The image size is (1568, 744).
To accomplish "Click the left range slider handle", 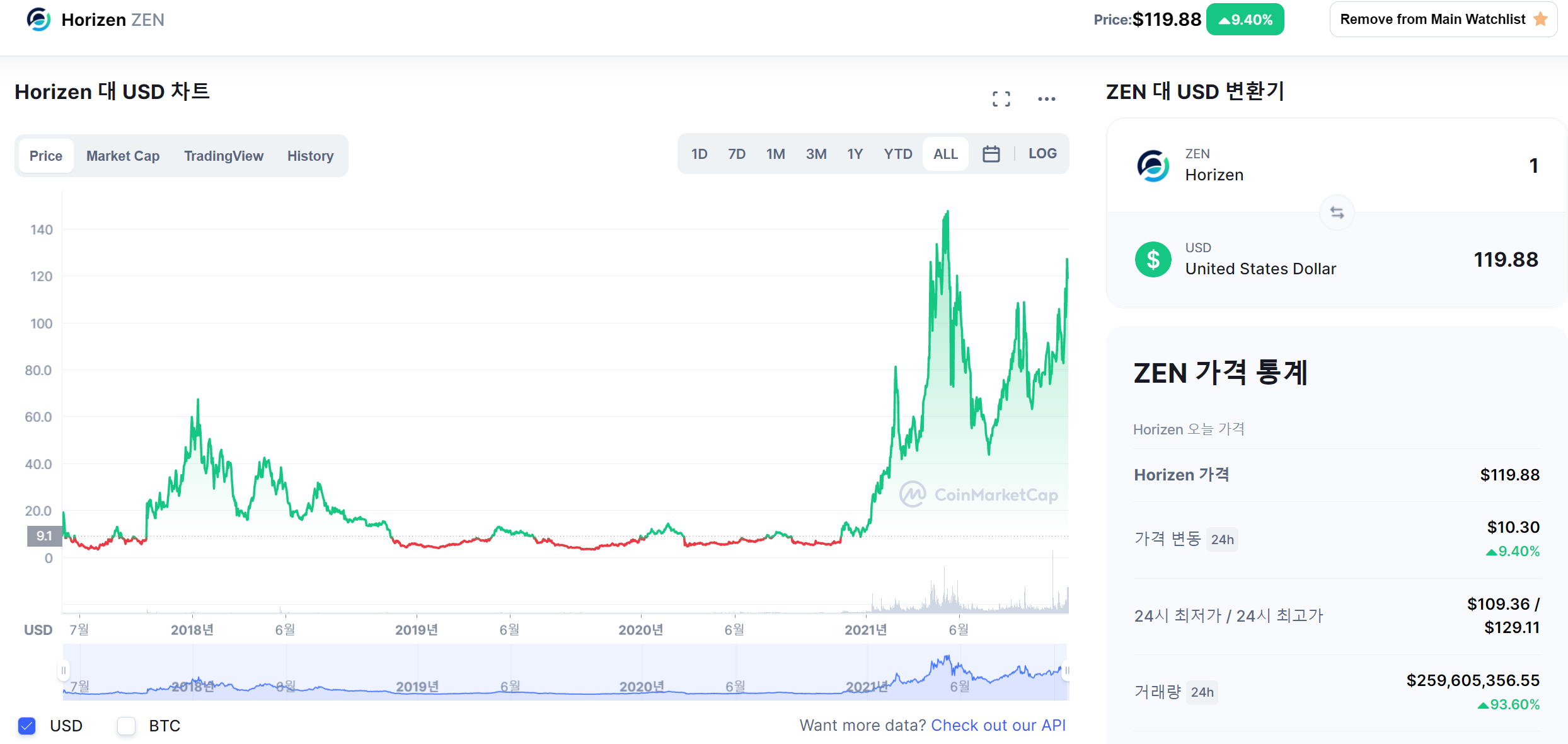I will tap(64, 670).
